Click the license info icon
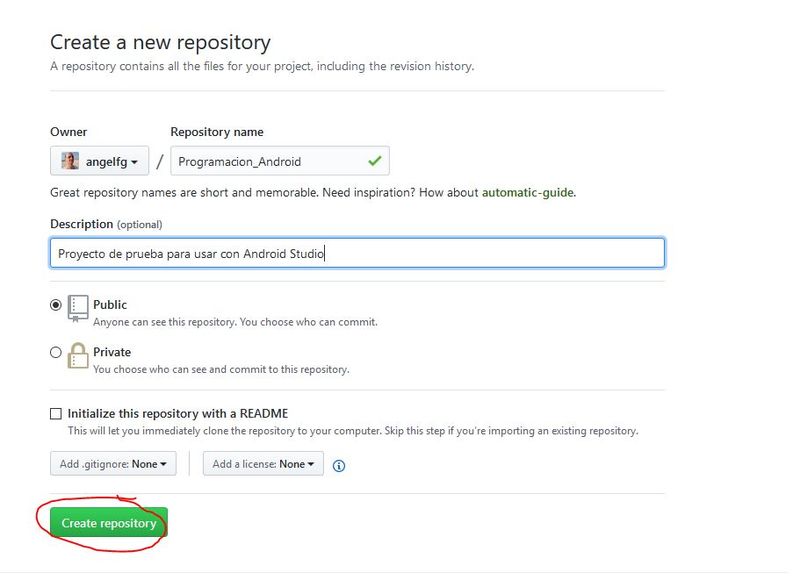Screen dimensions: 800x580 pyautogui.click(x=339, y=465)
